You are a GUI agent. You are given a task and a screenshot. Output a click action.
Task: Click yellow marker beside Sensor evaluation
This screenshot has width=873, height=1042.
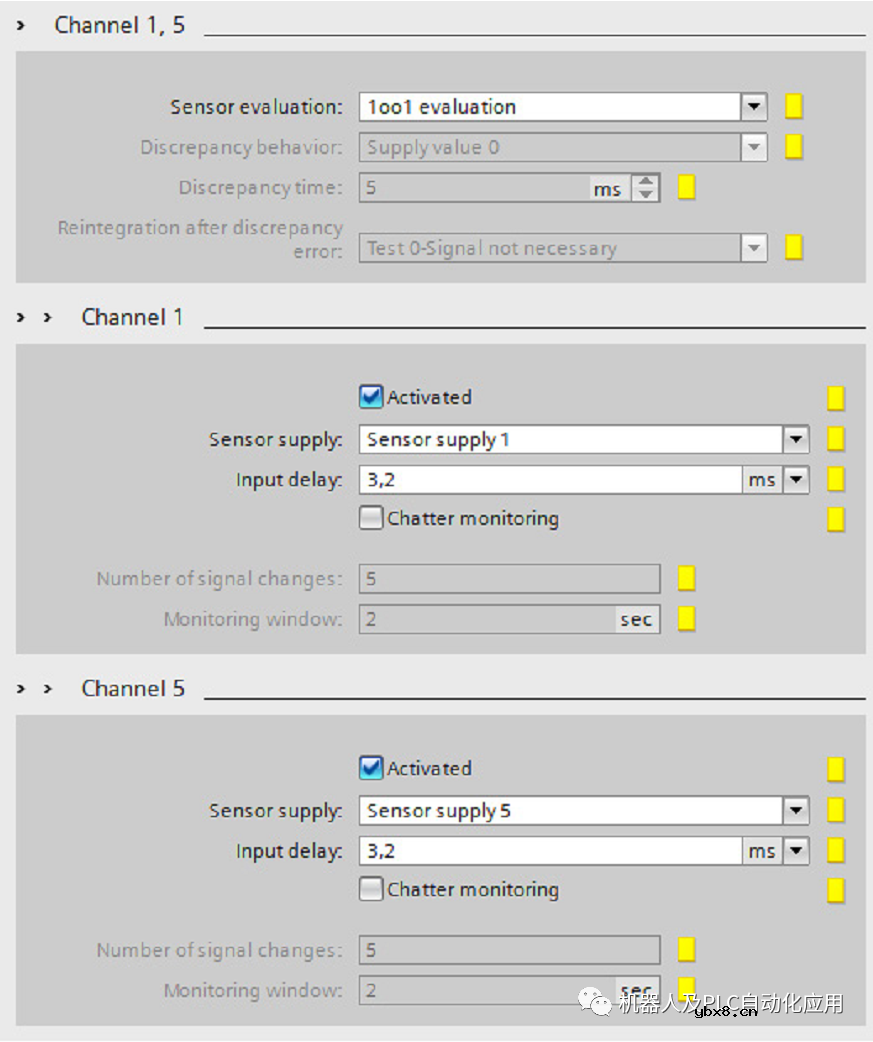(x=794, y=107)
